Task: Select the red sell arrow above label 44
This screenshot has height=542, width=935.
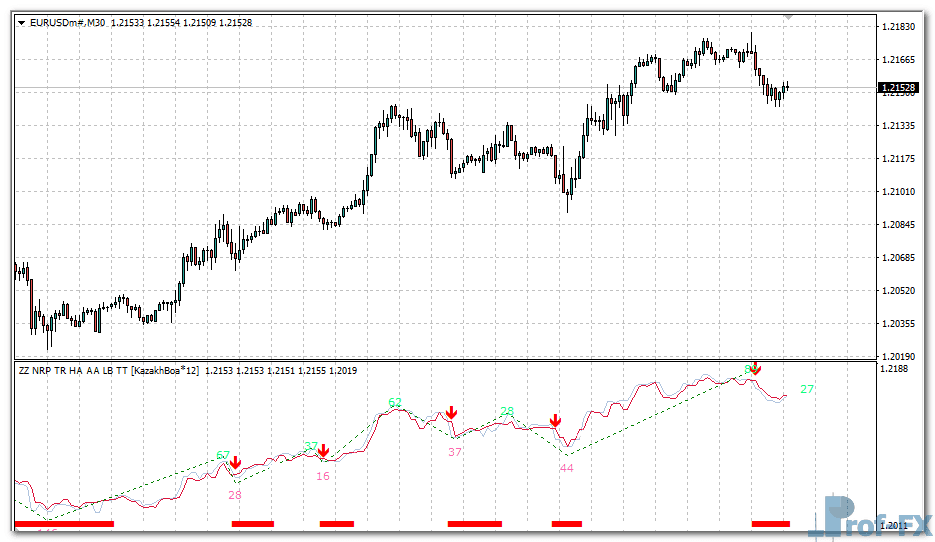Action: tap(555, 422)
